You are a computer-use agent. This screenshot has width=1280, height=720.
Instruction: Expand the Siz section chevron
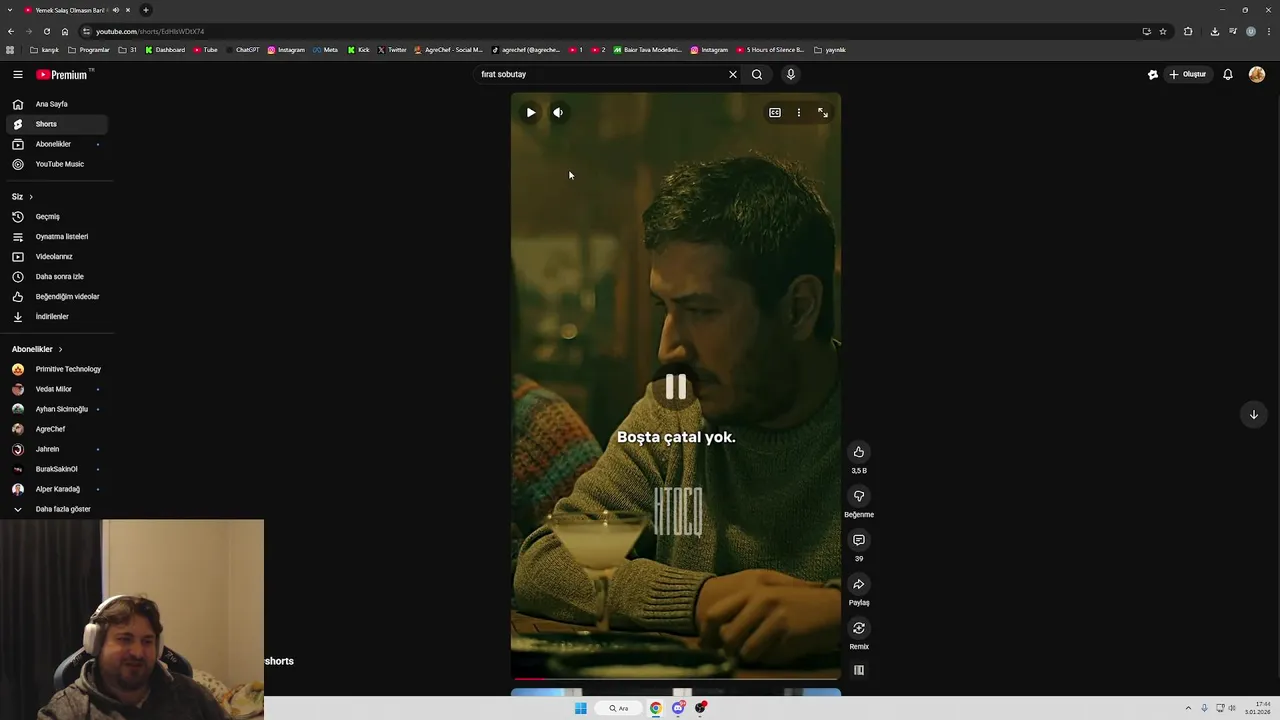31,197
